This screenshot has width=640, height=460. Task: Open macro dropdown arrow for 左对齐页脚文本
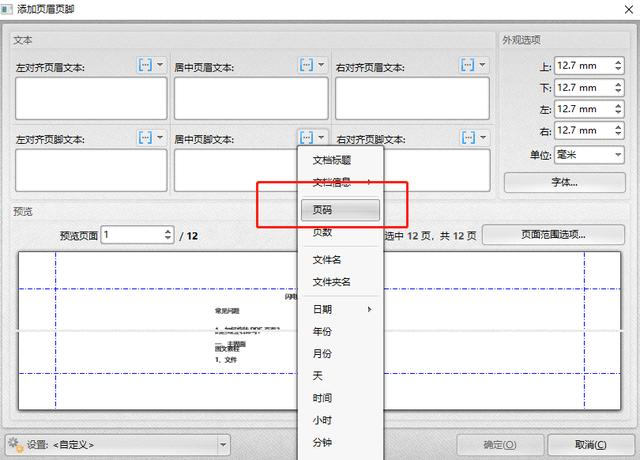[x=160, y=137]
